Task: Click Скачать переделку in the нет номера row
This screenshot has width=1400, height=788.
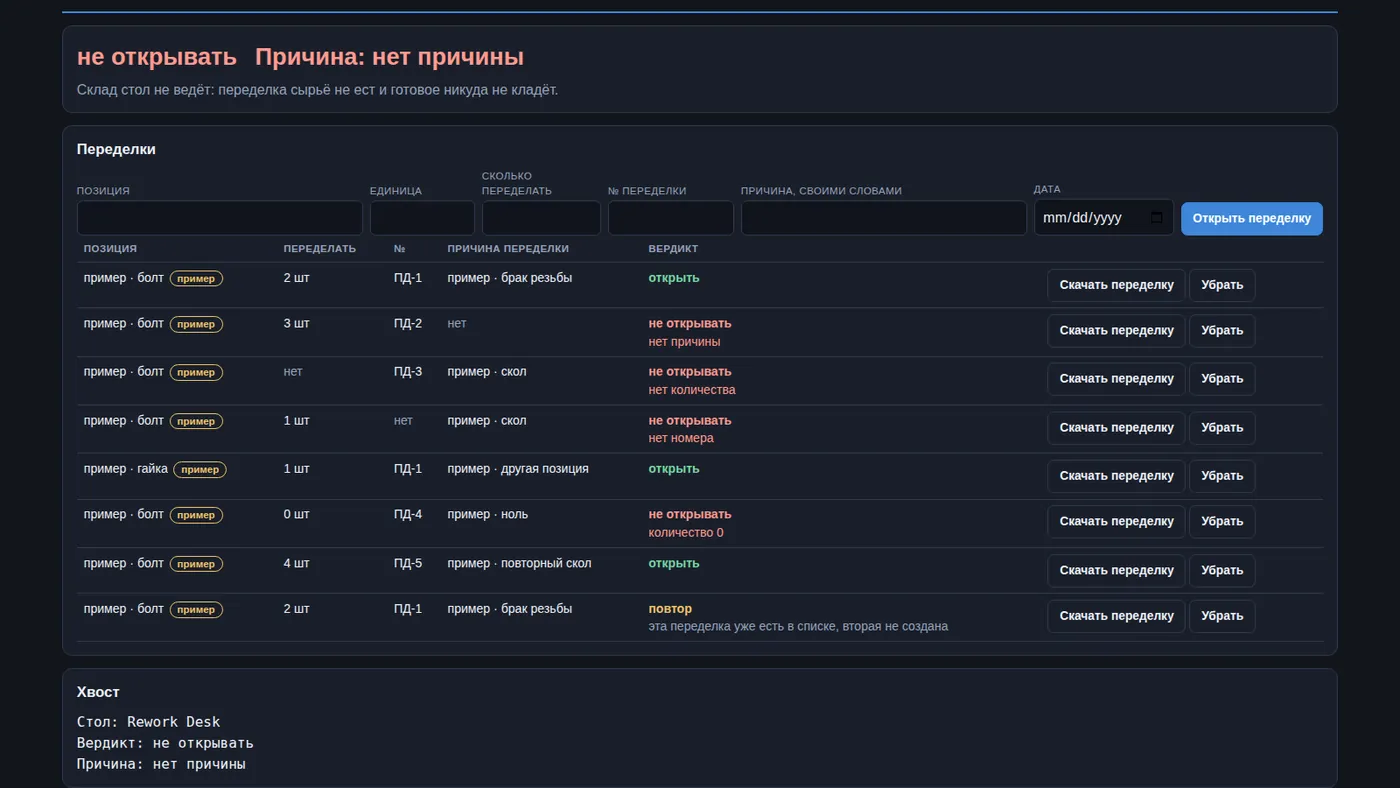Action: coord(1116,428)
